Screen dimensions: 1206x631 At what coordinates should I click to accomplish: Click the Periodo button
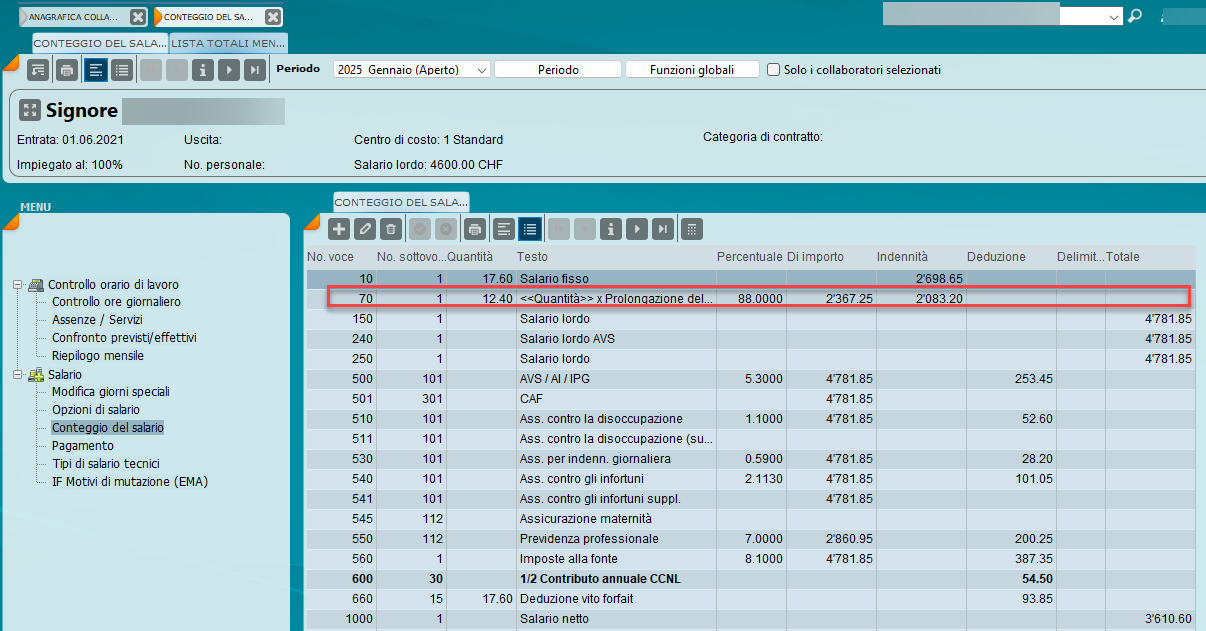point(558,70)
